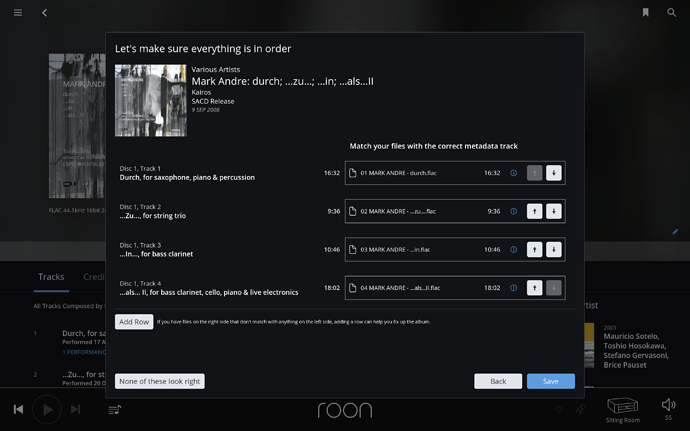The image size is (690, 431).
Task: Show info for 01 MARK ANDRE - durch.flac
Action: pyautogui.click(x=514, y=173)
